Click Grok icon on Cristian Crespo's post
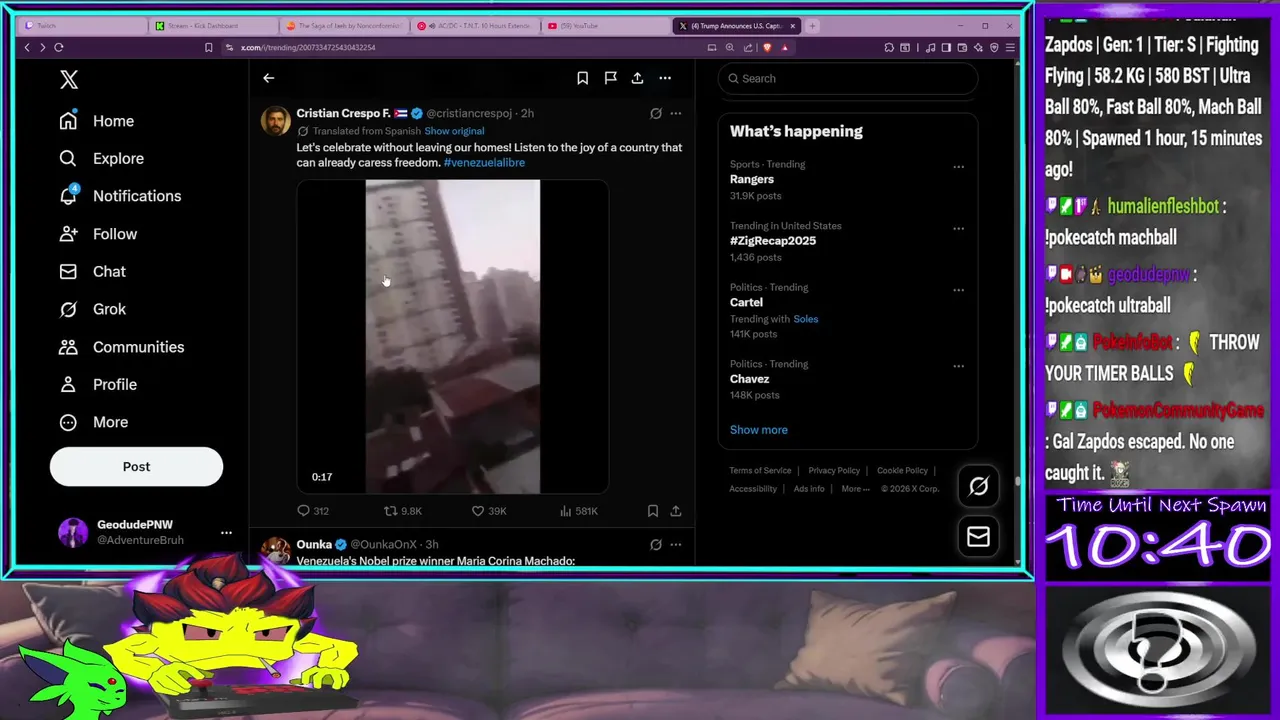Viewport: 1280px width, 720px height. [x=656, y=114]
